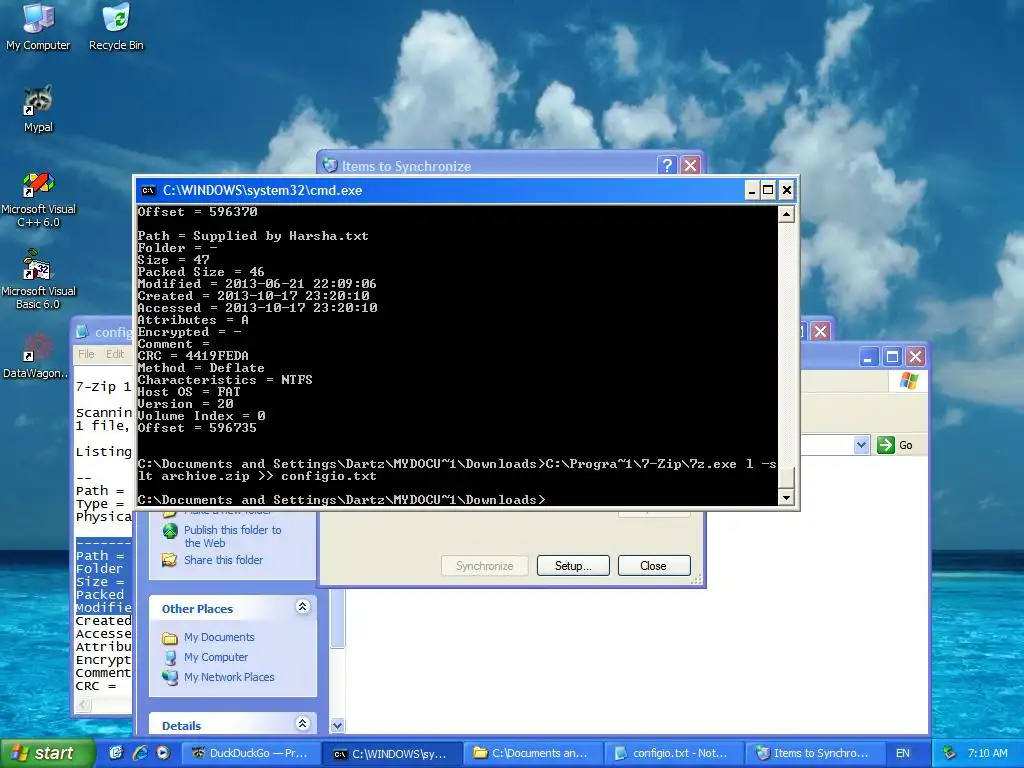This screenshot has height=768, width=1024.
Task: Launch Internet Explorer from quick launch
Action: point(140,752)
